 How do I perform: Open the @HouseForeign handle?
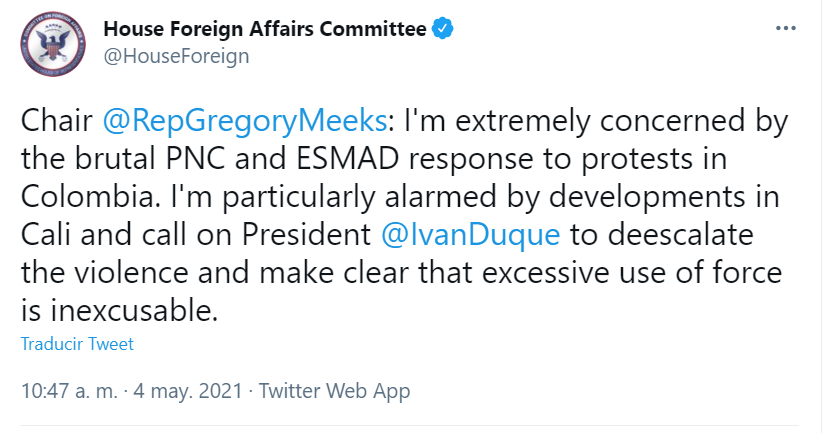176,56
